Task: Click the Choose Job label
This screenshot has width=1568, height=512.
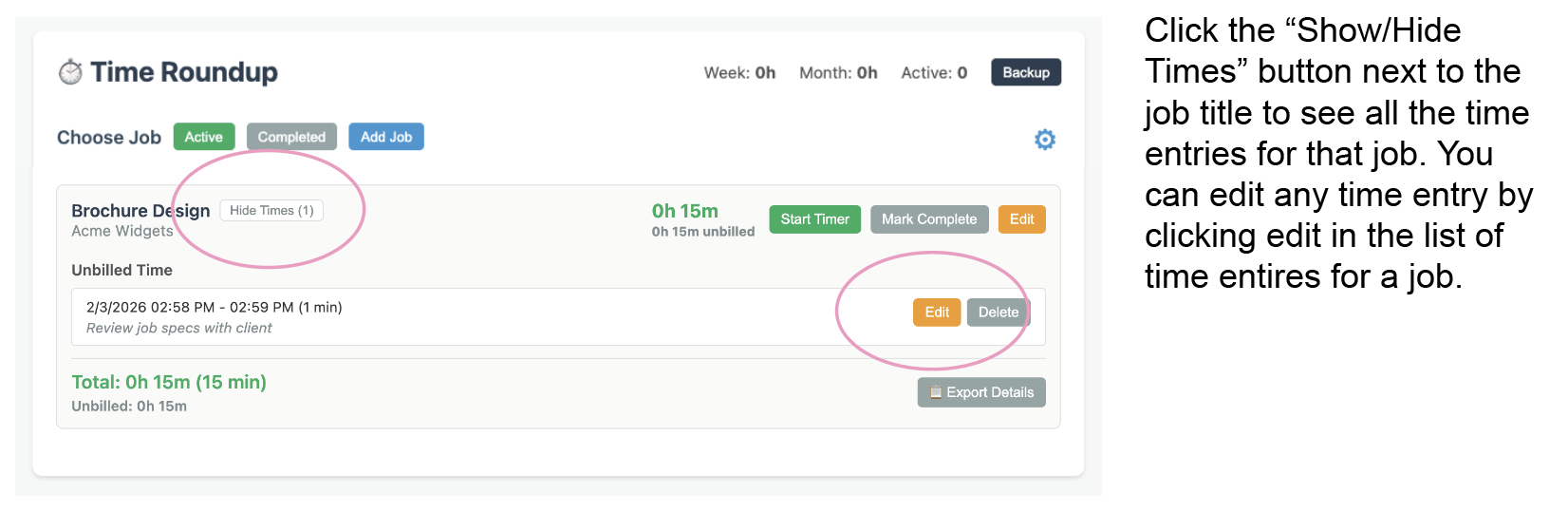Action: coord(109,138)
